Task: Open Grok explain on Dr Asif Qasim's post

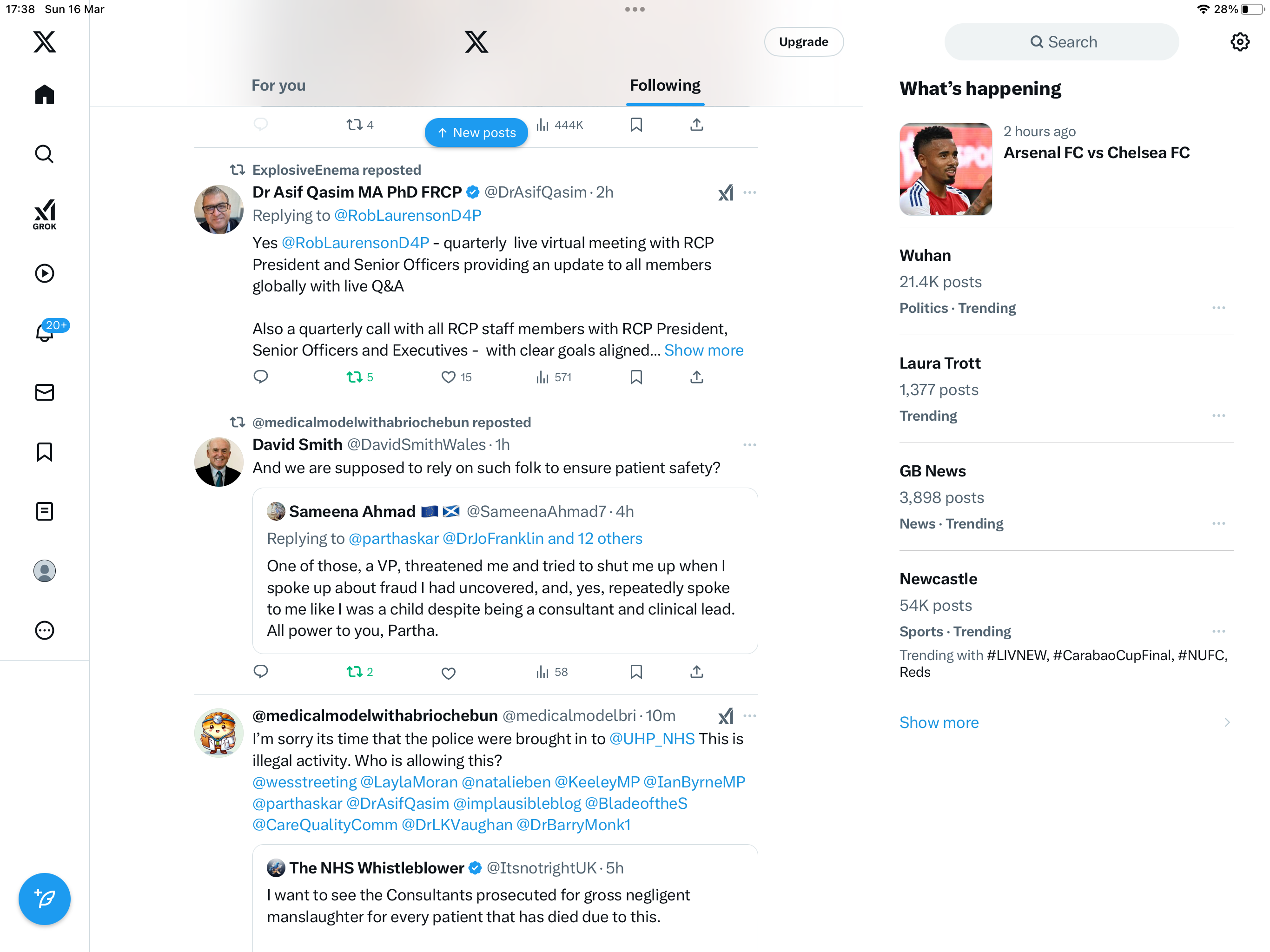Action: (726, 192)
